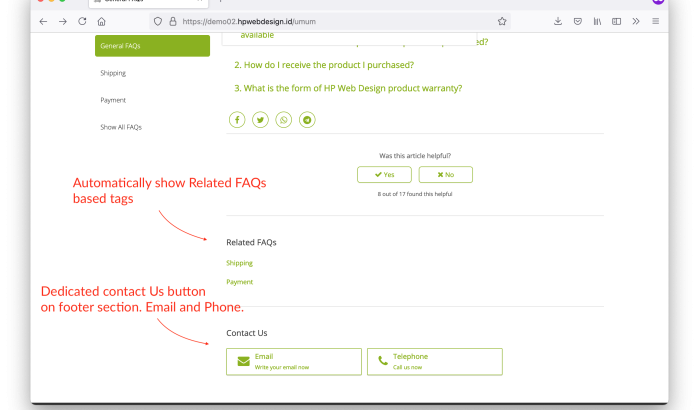Click the Email contact button
This screenshot has height=410, width=700.
tap(294, 362)
